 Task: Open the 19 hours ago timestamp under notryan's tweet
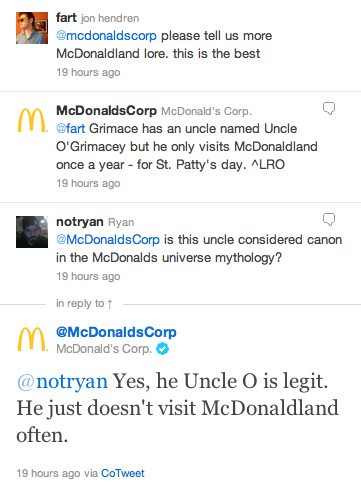point(88,276)
